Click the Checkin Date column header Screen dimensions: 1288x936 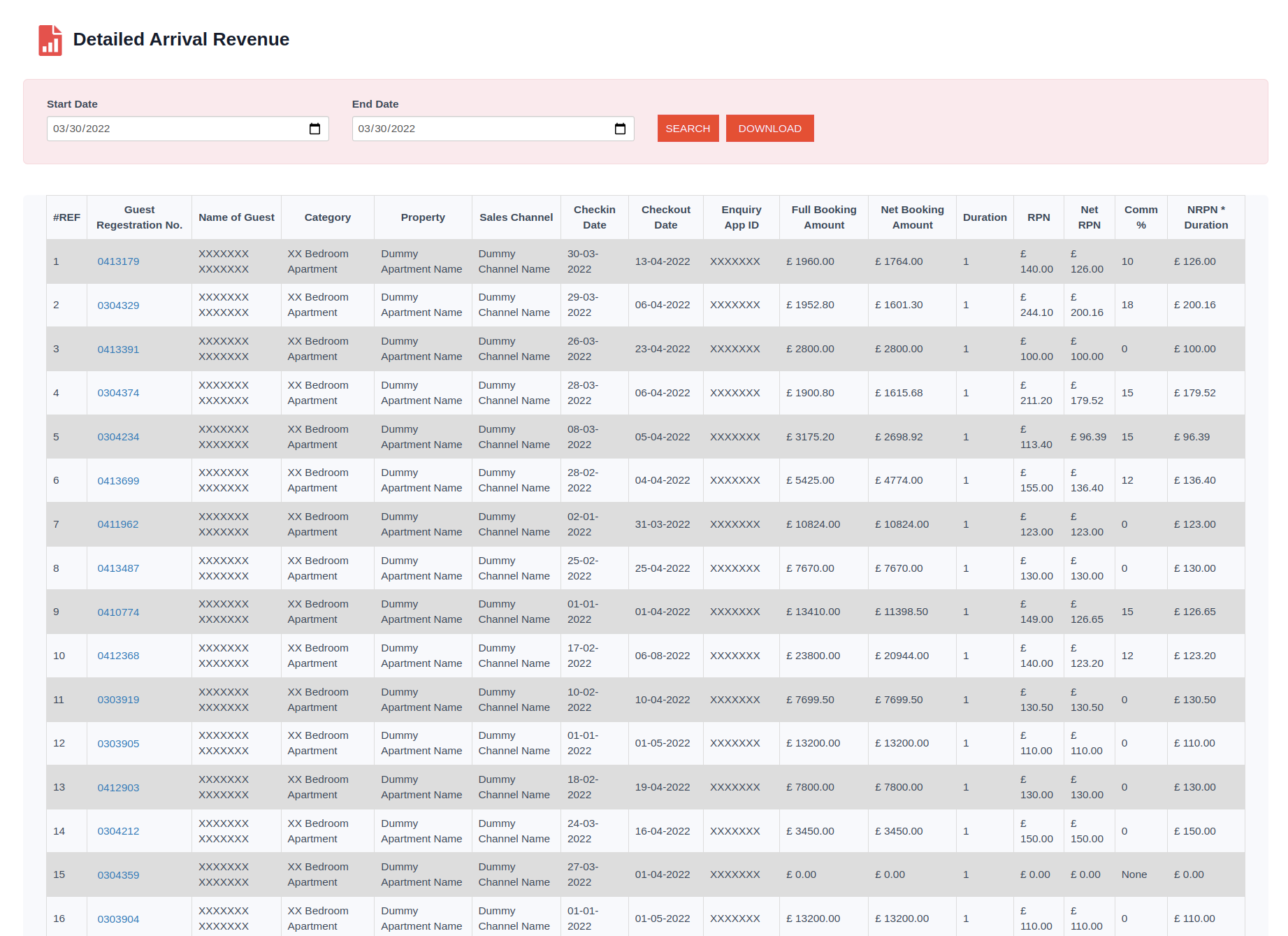(594, 217)
